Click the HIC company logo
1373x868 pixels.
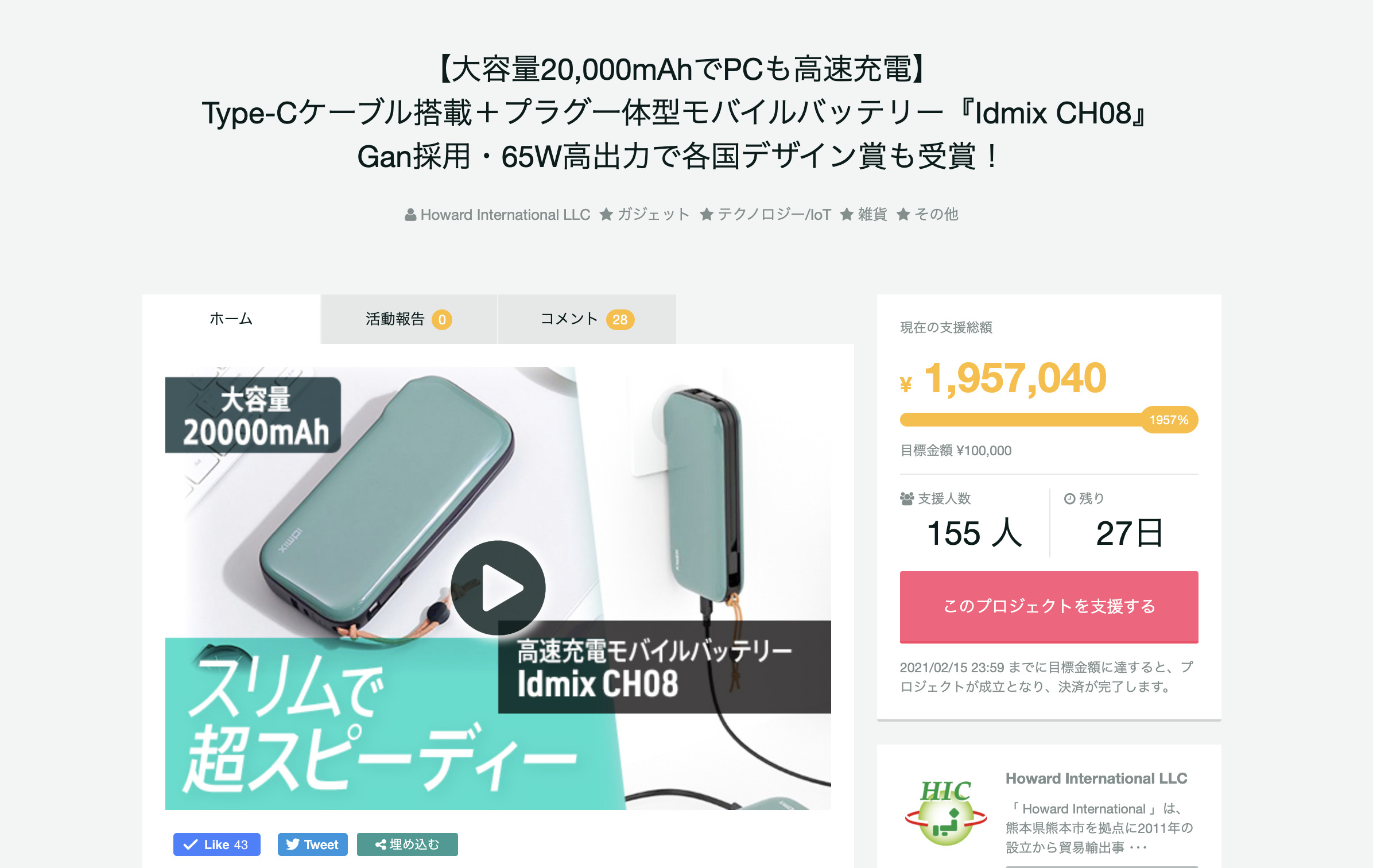tap(946, 812)
